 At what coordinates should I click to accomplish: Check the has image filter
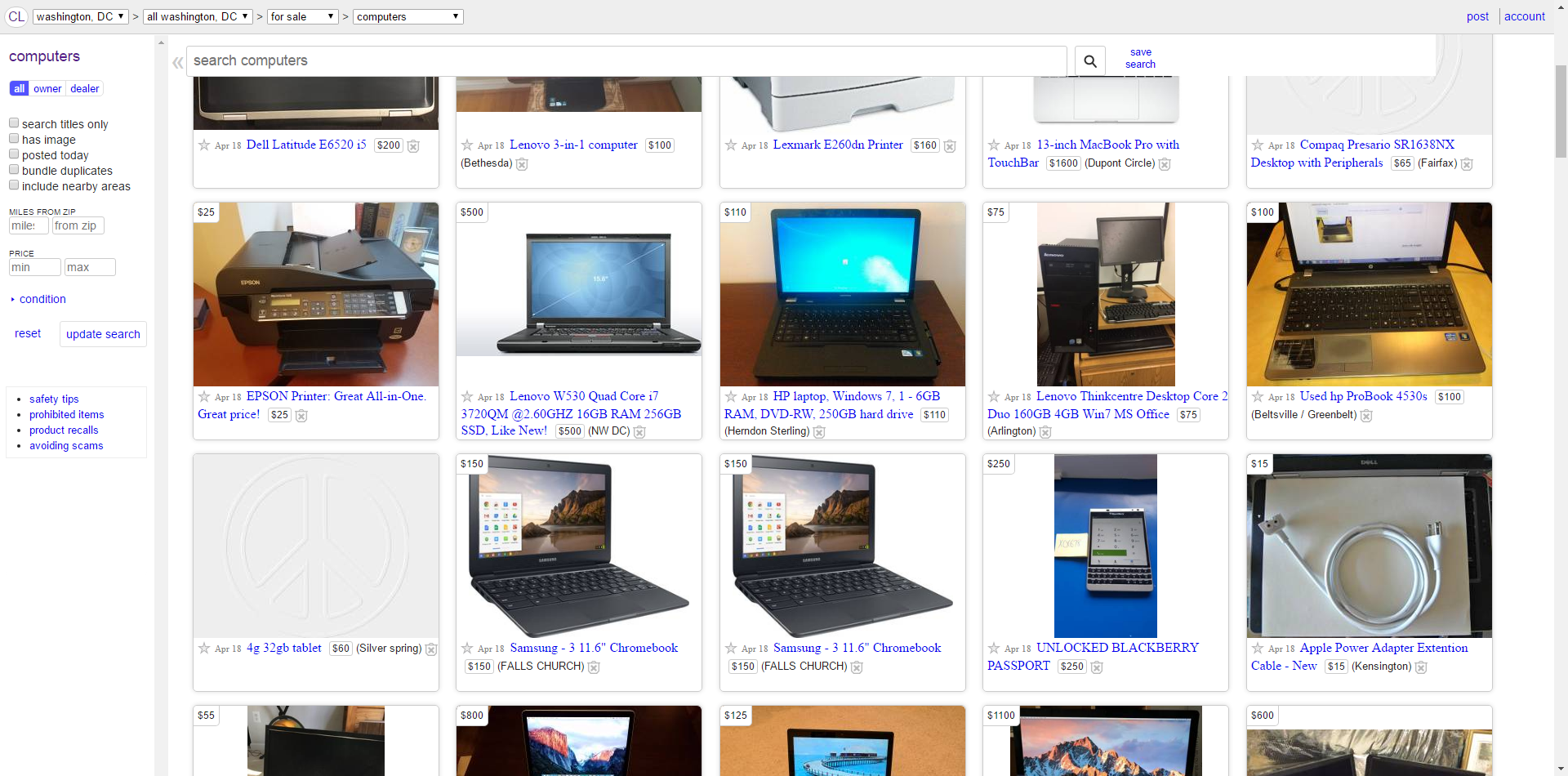click(14, 139)
